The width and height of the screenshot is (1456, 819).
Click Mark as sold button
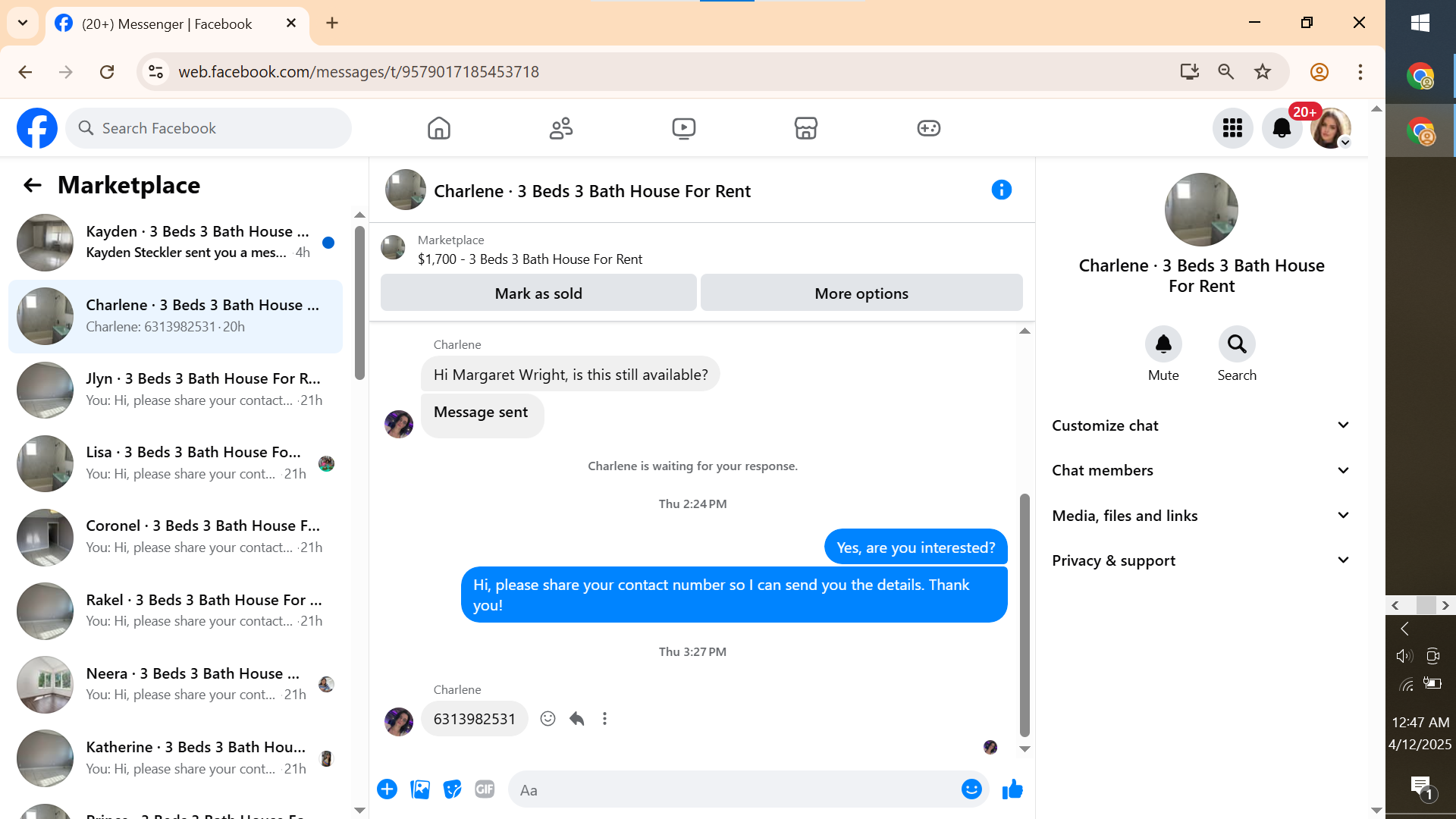(x=538, y=293)
